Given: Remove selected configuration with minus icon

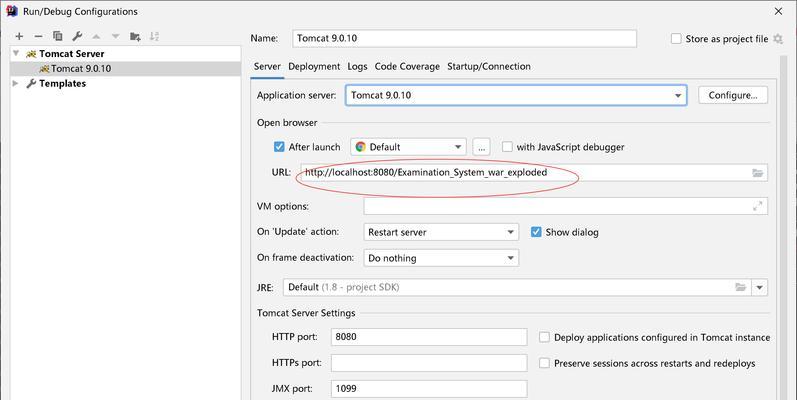Looking at the screenshot, I should [38, 37].
